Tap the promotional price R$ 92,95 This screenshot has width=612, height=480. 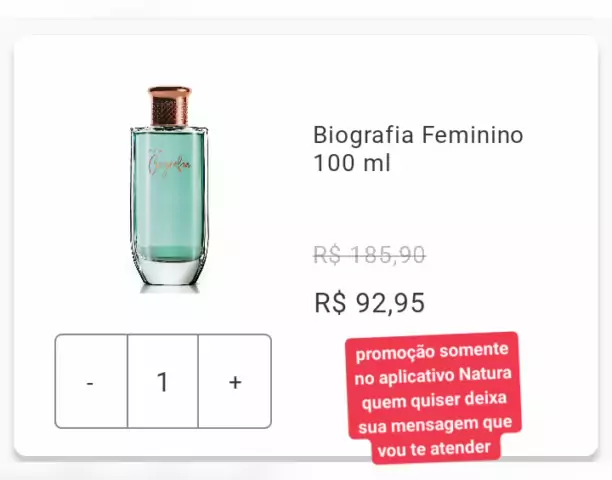[x=369, y=302]
